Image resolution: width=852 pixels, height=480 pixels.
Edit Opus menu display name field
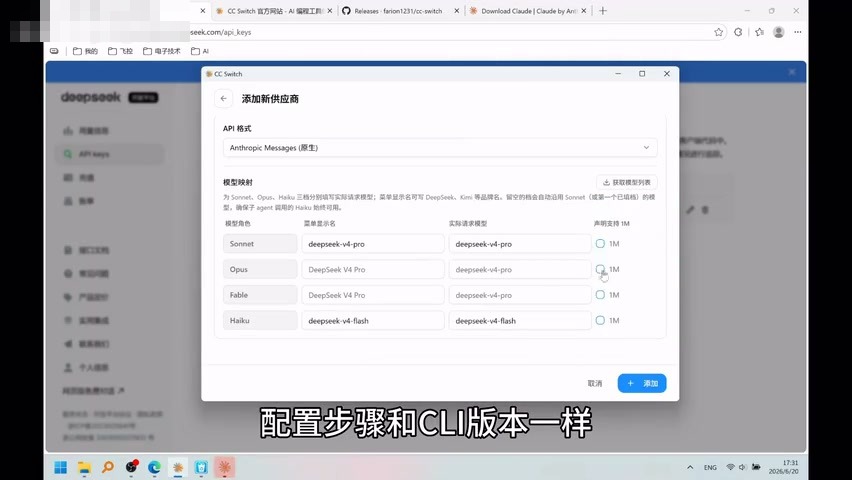click(373, 269)
